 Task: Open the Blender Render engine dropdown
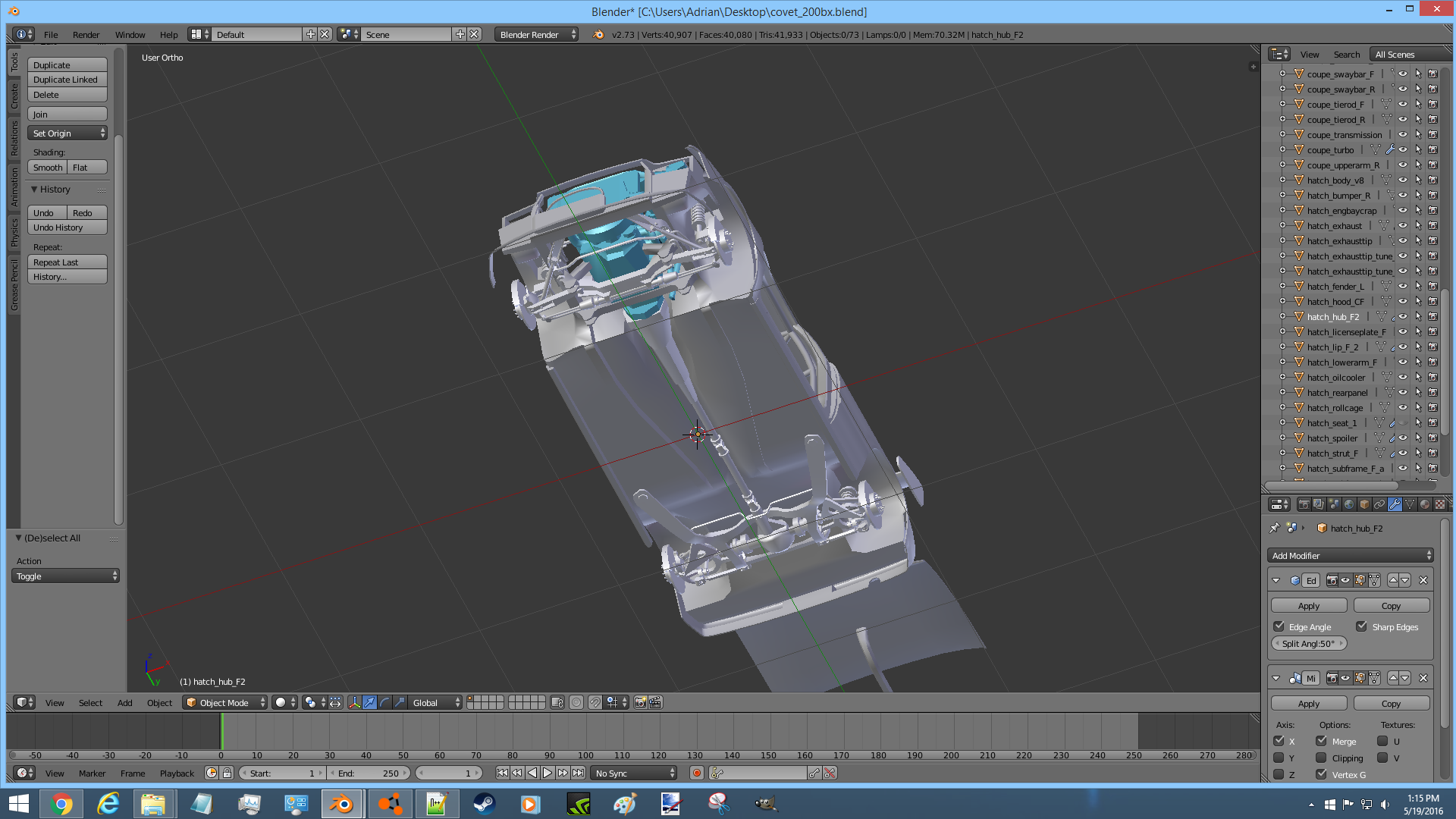point(537,35)
